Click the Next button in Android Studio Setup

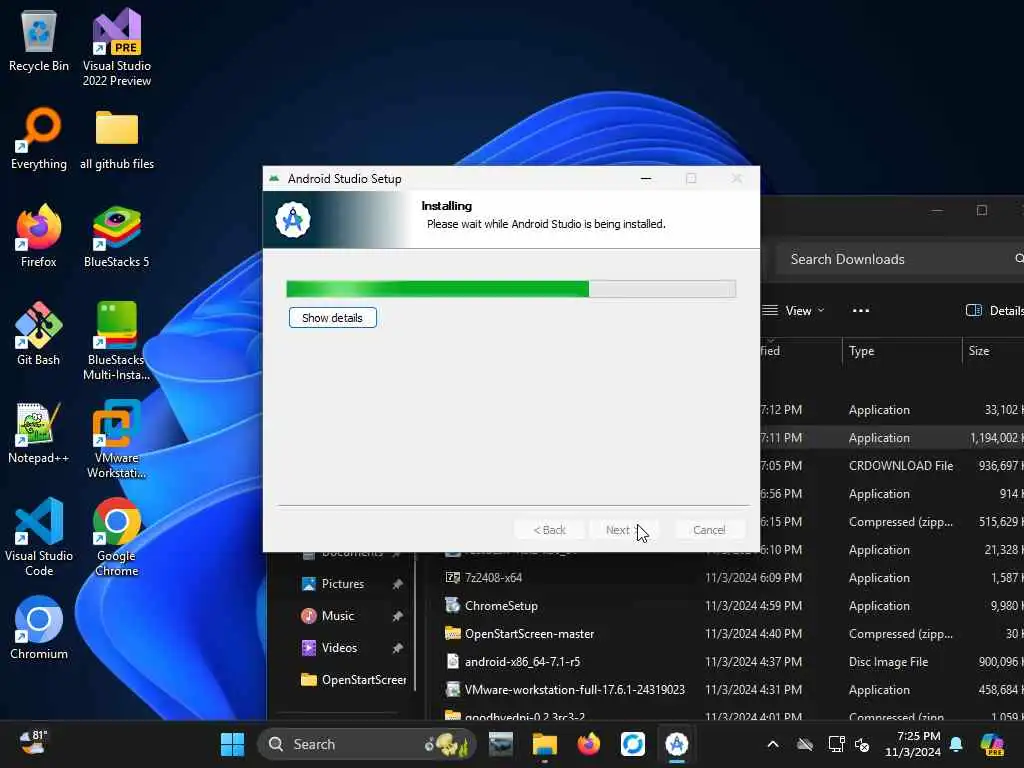(624, 530)
